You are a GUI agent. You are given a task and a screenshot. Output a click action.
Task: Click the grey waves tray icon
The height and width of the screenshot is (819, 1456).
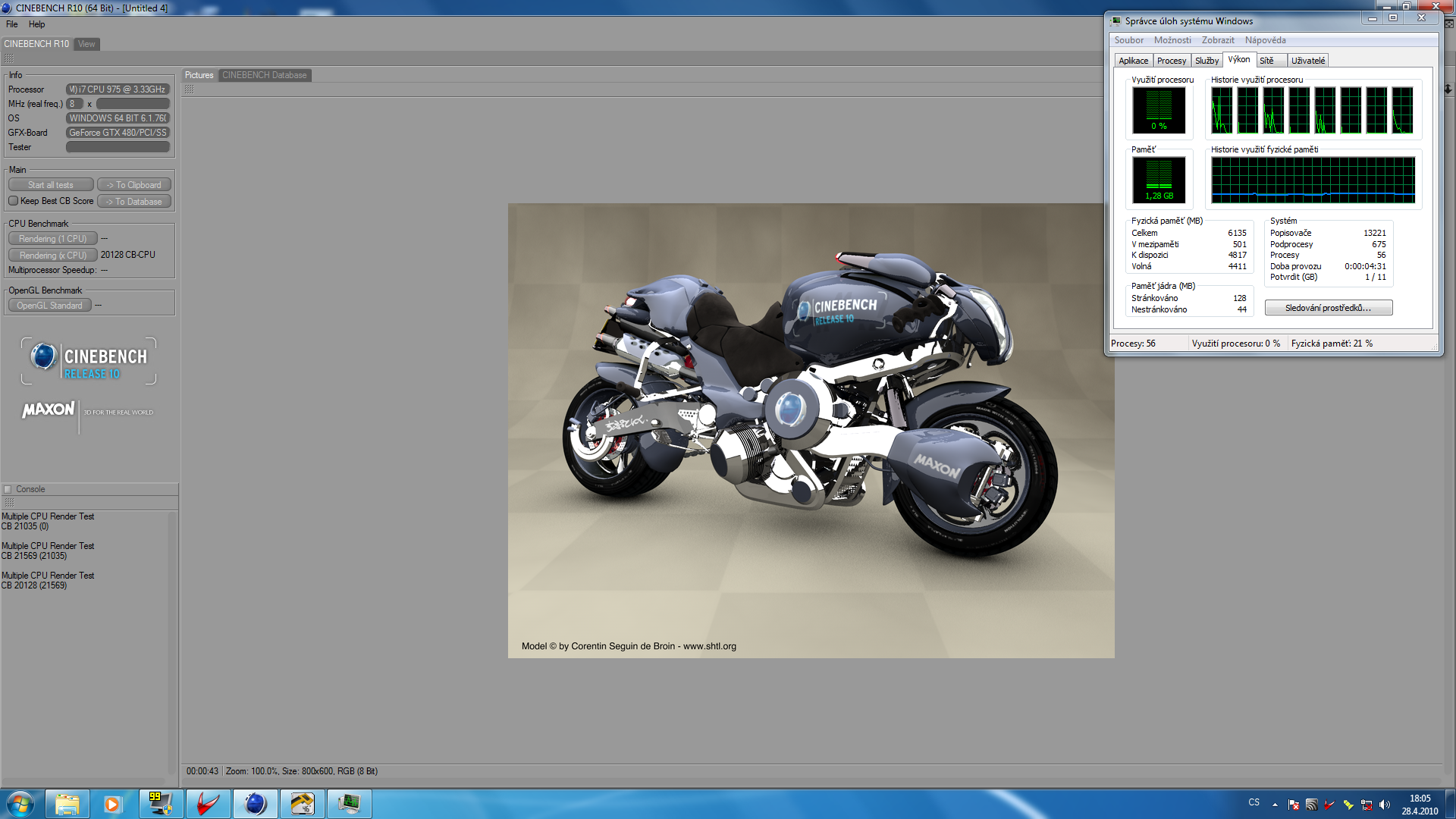tap(1311, 805)
